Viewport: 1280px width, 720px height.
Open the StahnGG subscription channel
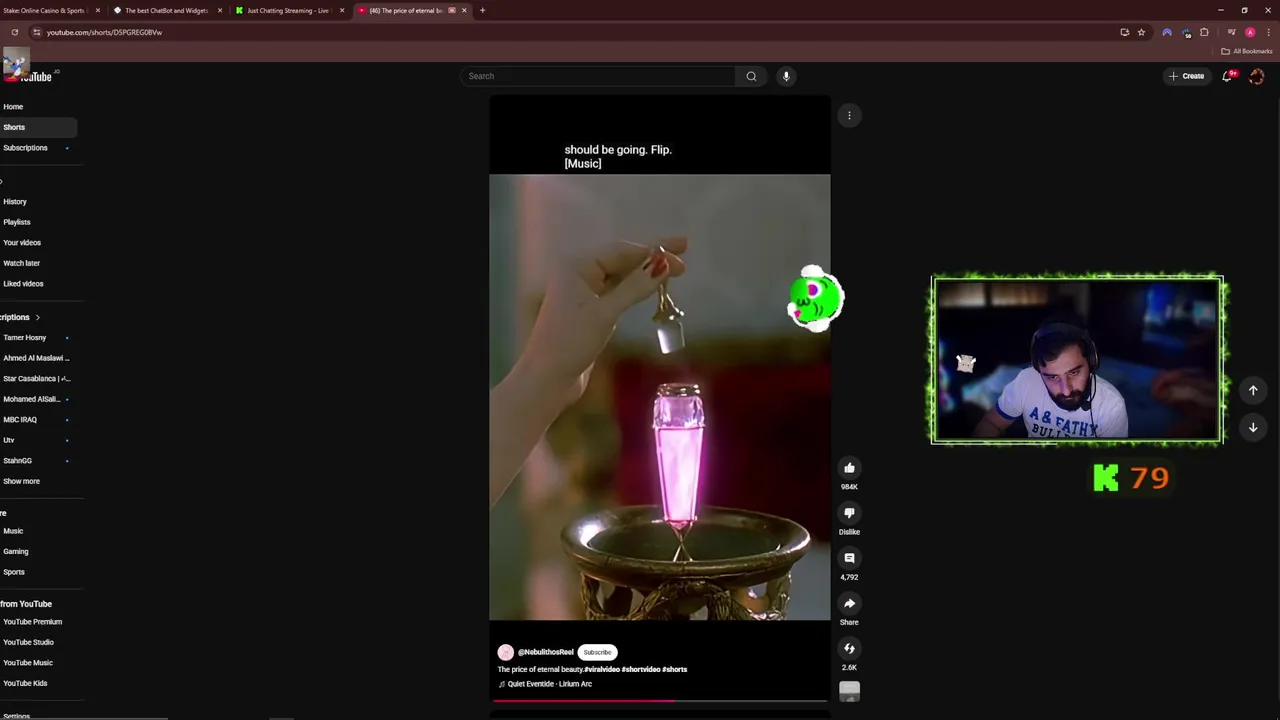pyautogui.click(x=18, y=461)
